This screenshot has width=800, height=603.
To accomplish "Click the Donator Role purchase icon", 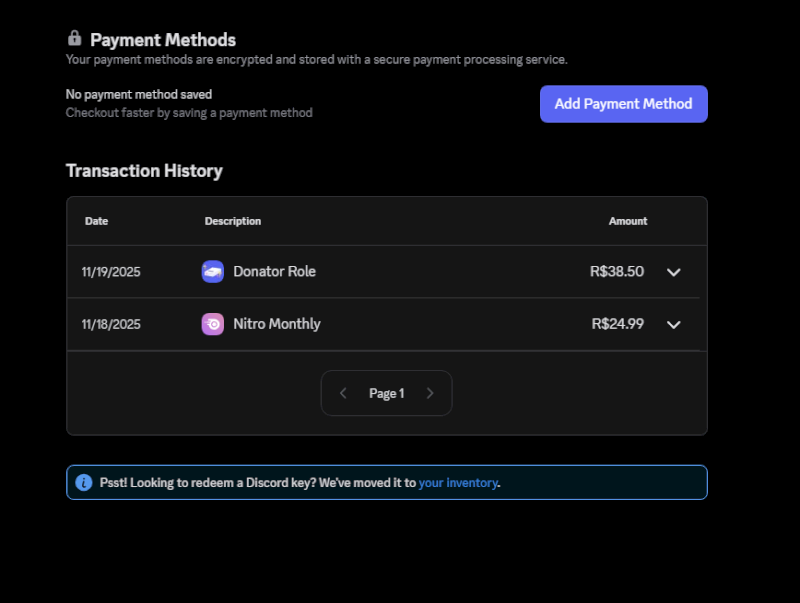I will pos(212,271).
